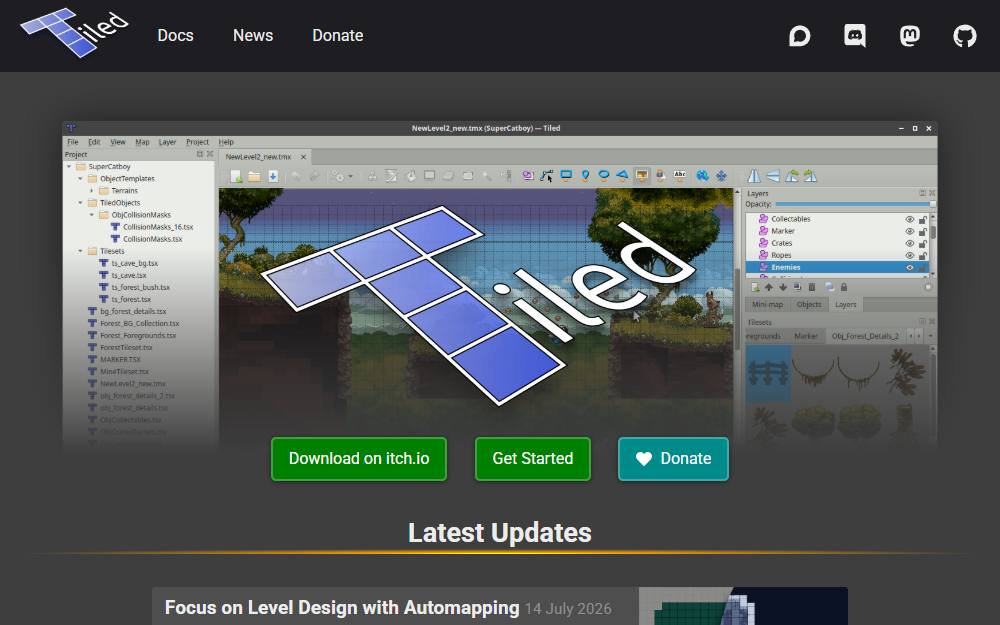Toggle the lock on the Crates layer
Screen dimensions: 1000x625
(923, 244)
